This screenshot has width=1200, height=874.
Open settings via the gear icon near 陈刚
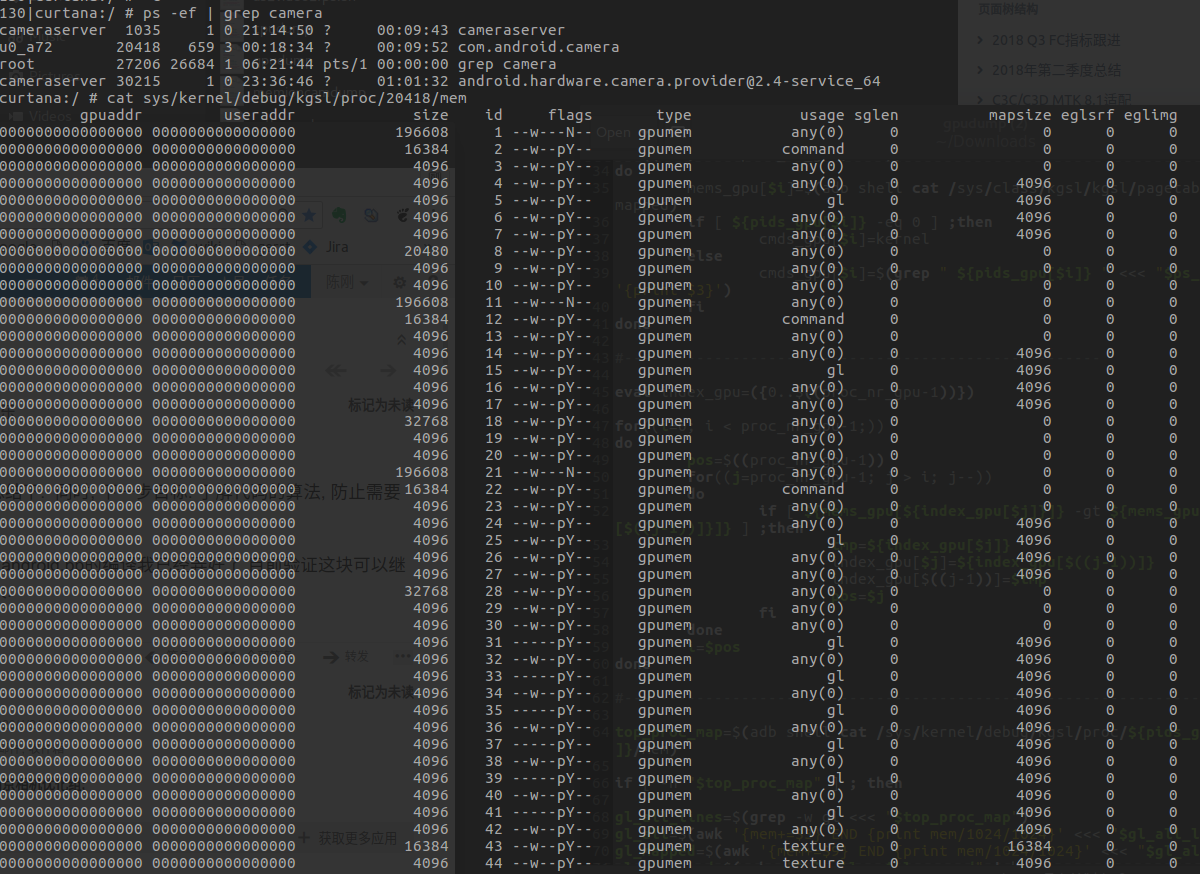pos(399,282)
